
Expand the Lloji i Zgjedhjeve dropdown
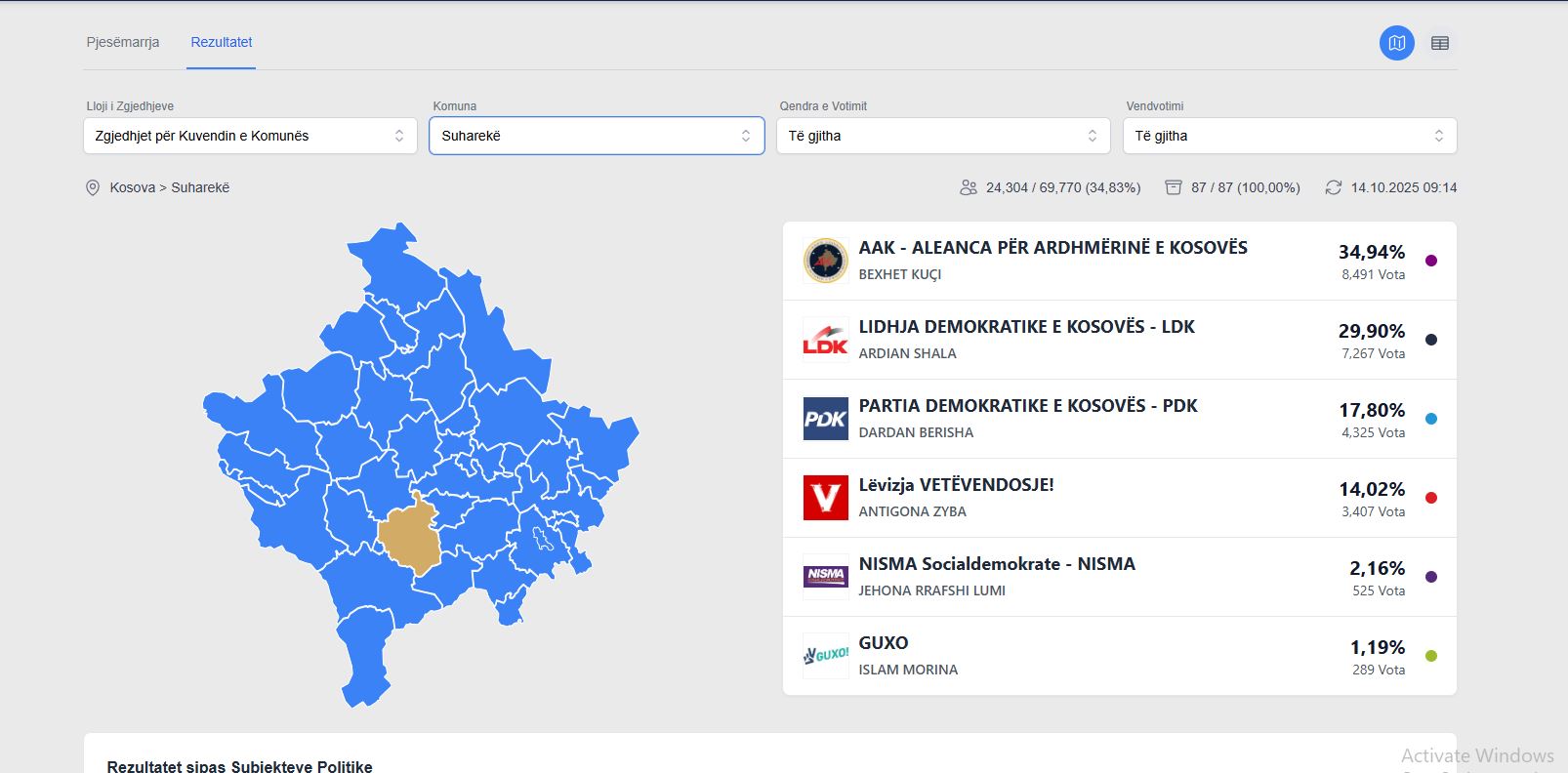[x=250, y=136]
